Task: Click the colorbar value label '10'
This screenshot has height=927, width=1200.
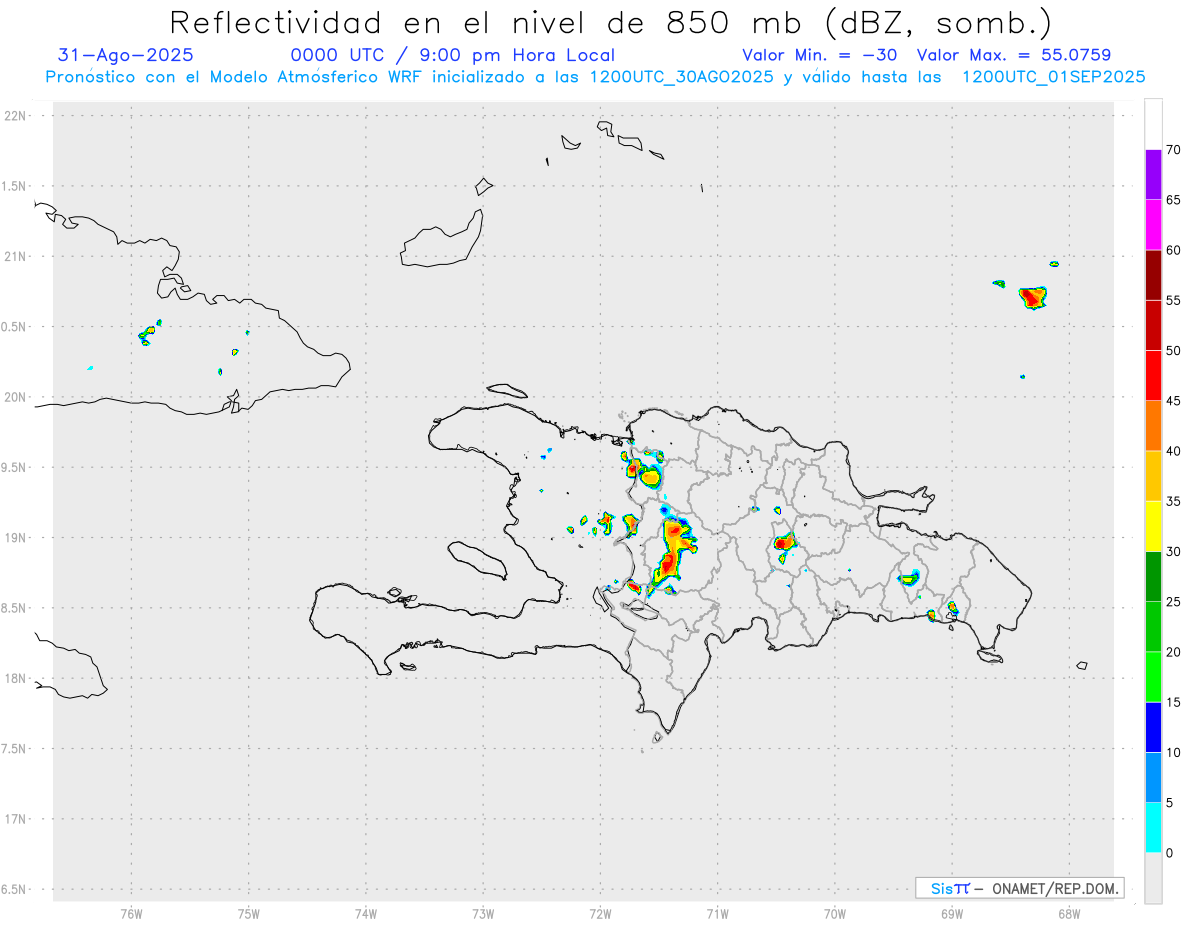Action: pyautogui.click(x=1173, y=753)
